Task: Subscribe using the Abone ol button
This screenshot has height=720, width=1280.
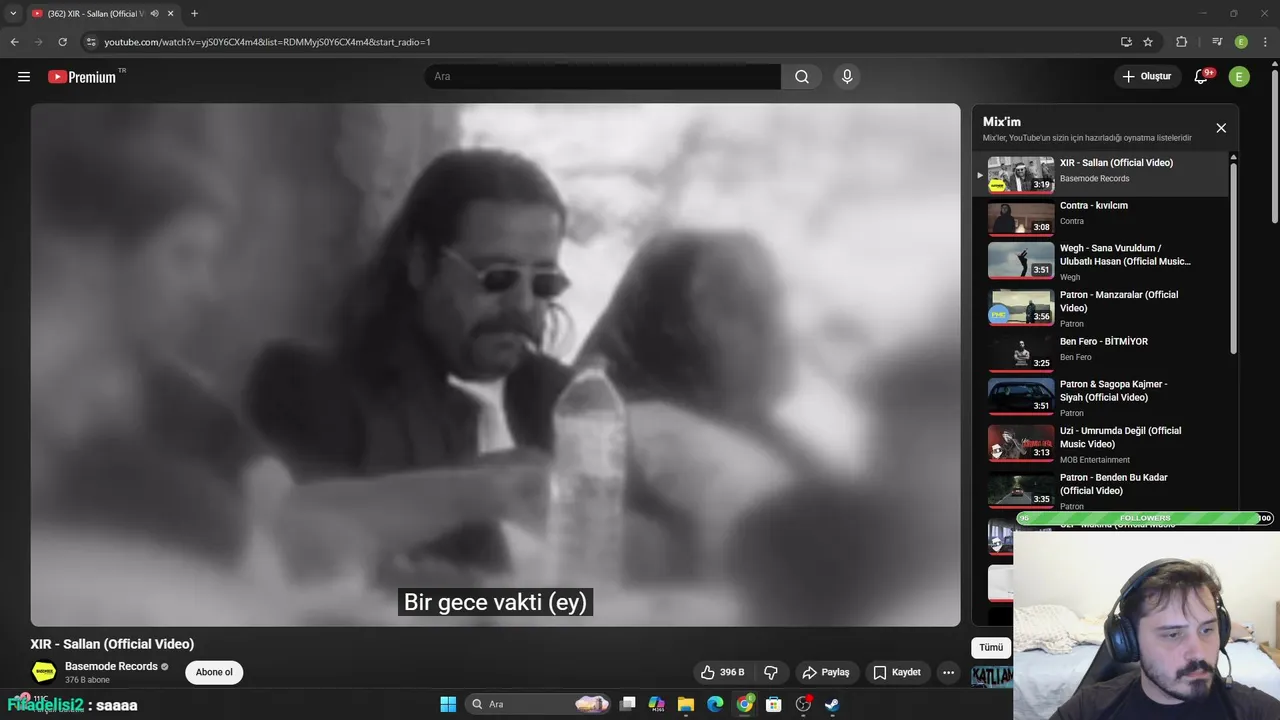Action: [214, 672]
